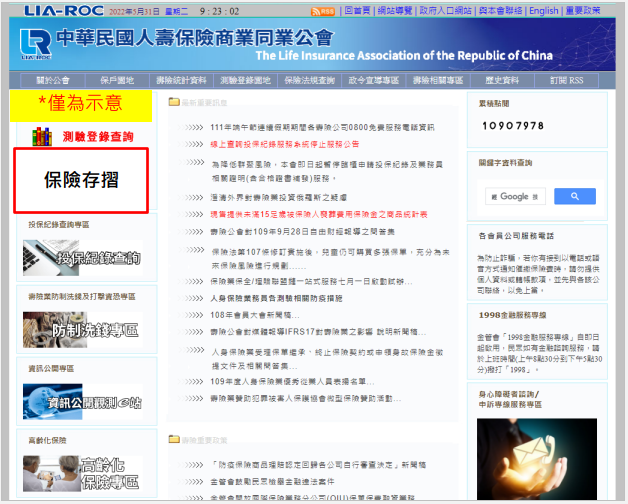Viewport: 628px width, 504px height.
Task: Open policy item 金管會鼓勵民眾檢舉金融違法案件
Action: point(272,482)
